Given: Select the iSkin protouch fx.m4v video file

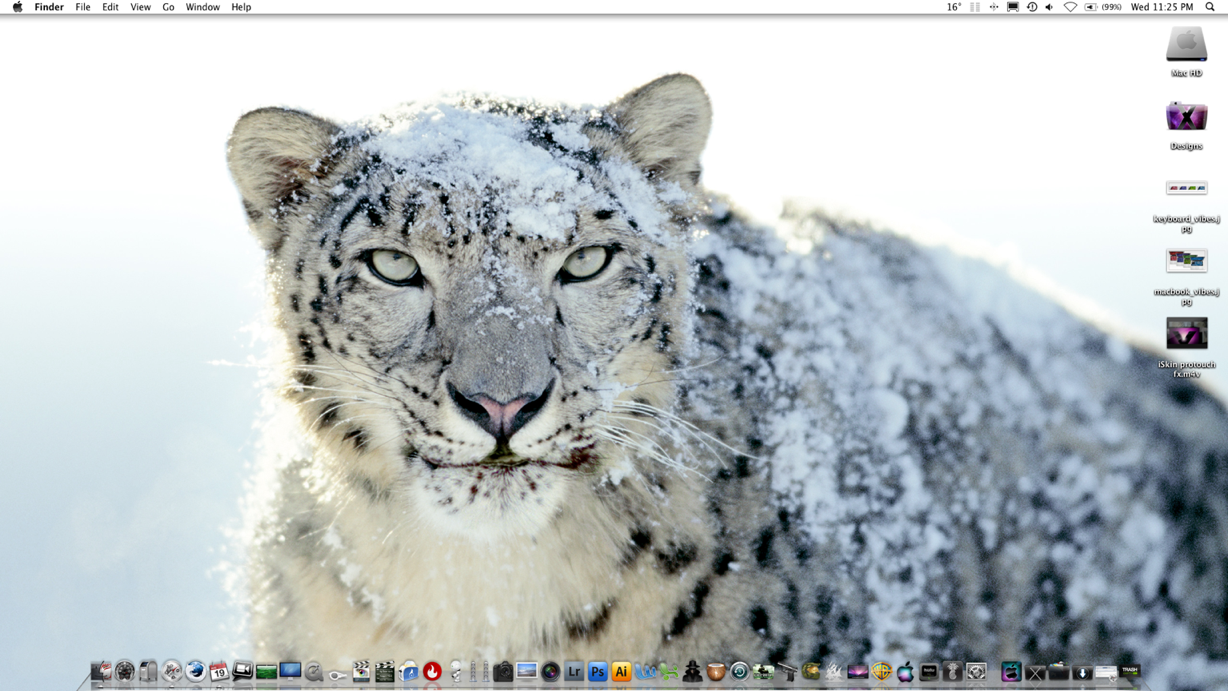Looking at the screenshot, I should coord(1186,333).
